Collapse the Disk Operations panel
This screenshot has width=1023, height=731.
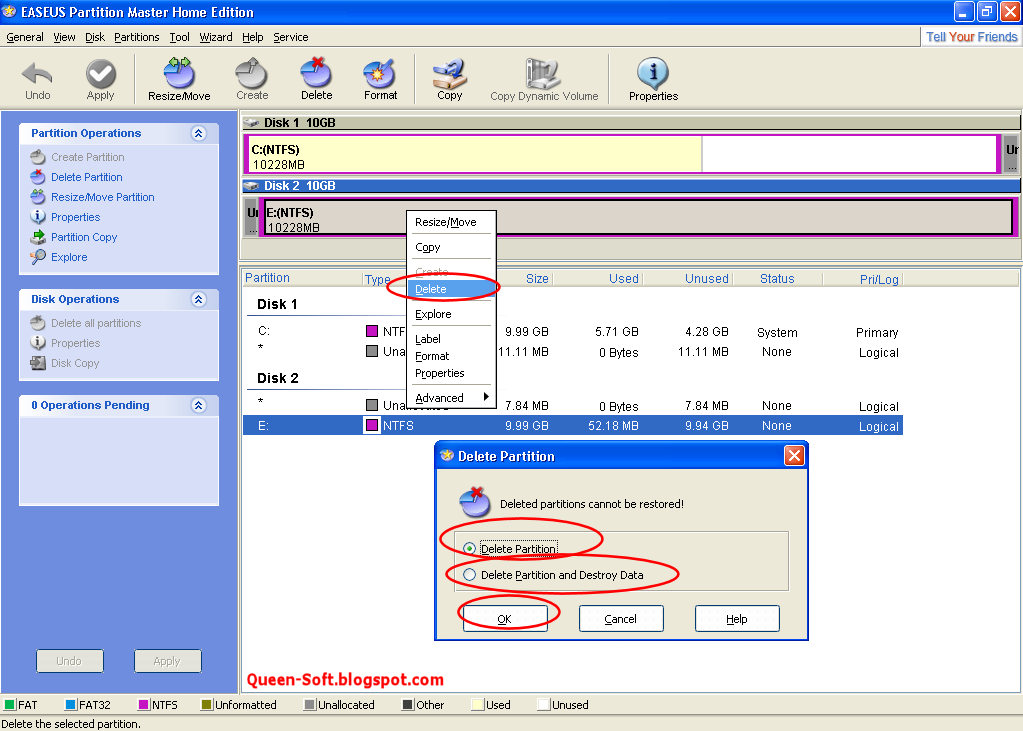coord(198,299)
